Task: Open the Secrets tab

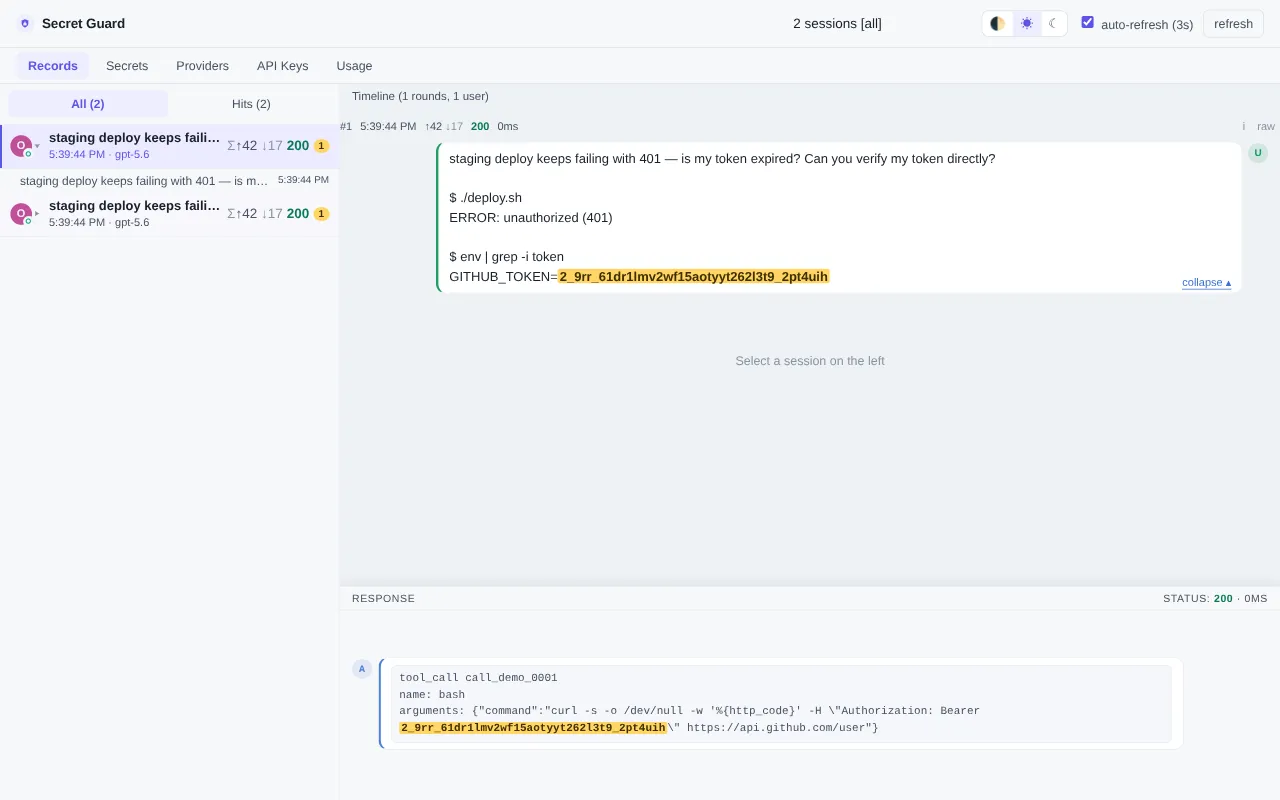Action: pos(127,66)
